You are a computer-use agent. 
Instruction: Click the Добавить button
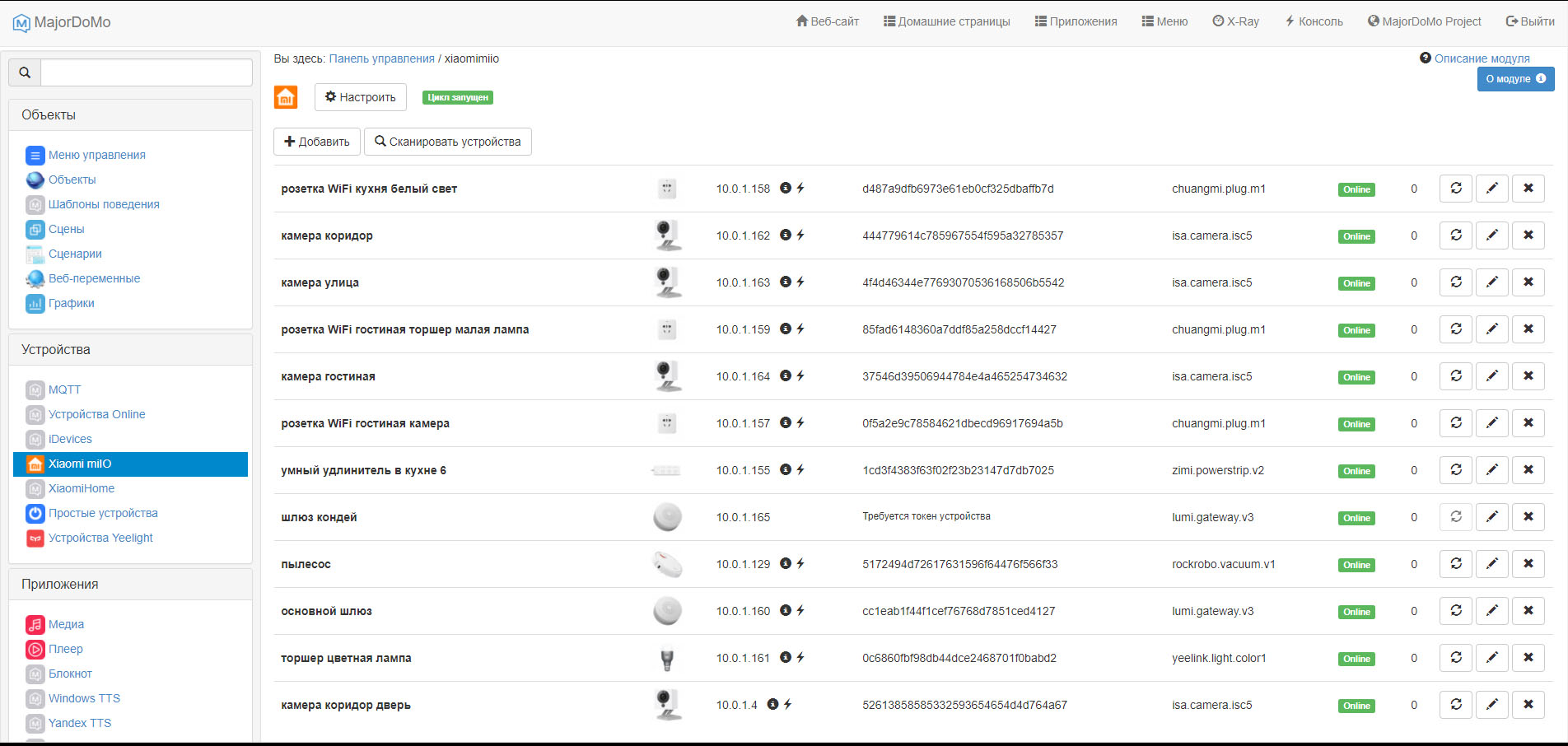point(316,142)
